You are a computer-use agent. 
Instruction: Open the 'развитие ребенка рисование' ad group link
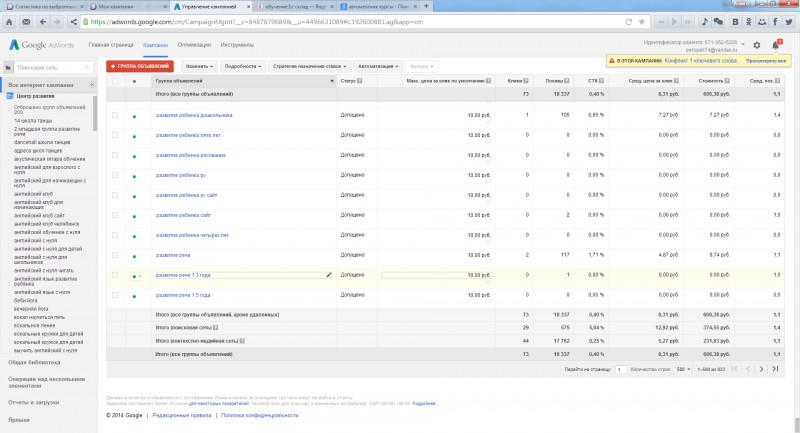coord(191,155)
